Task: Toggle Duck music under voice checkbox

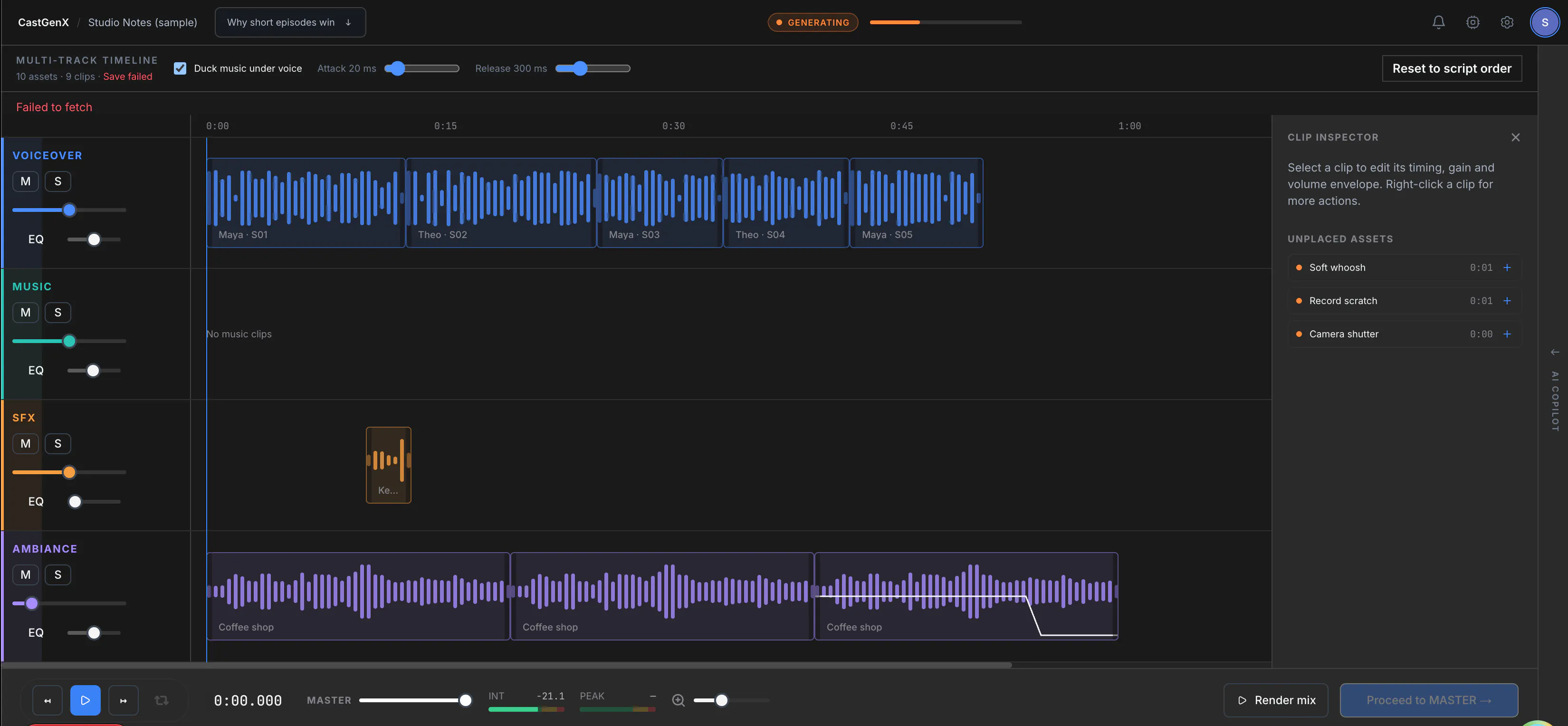Action: pos(180,68)
